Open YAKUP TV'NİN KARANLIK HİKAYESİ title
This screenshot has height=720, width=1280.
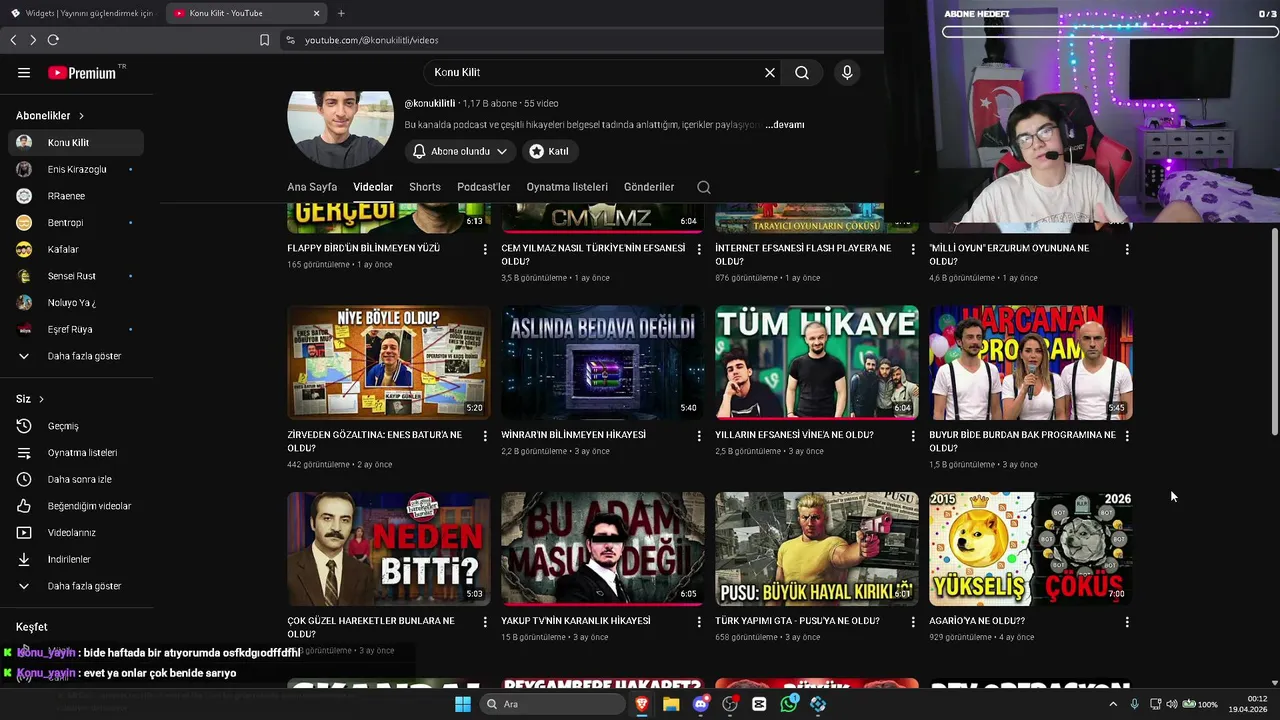tap(576, 621)
